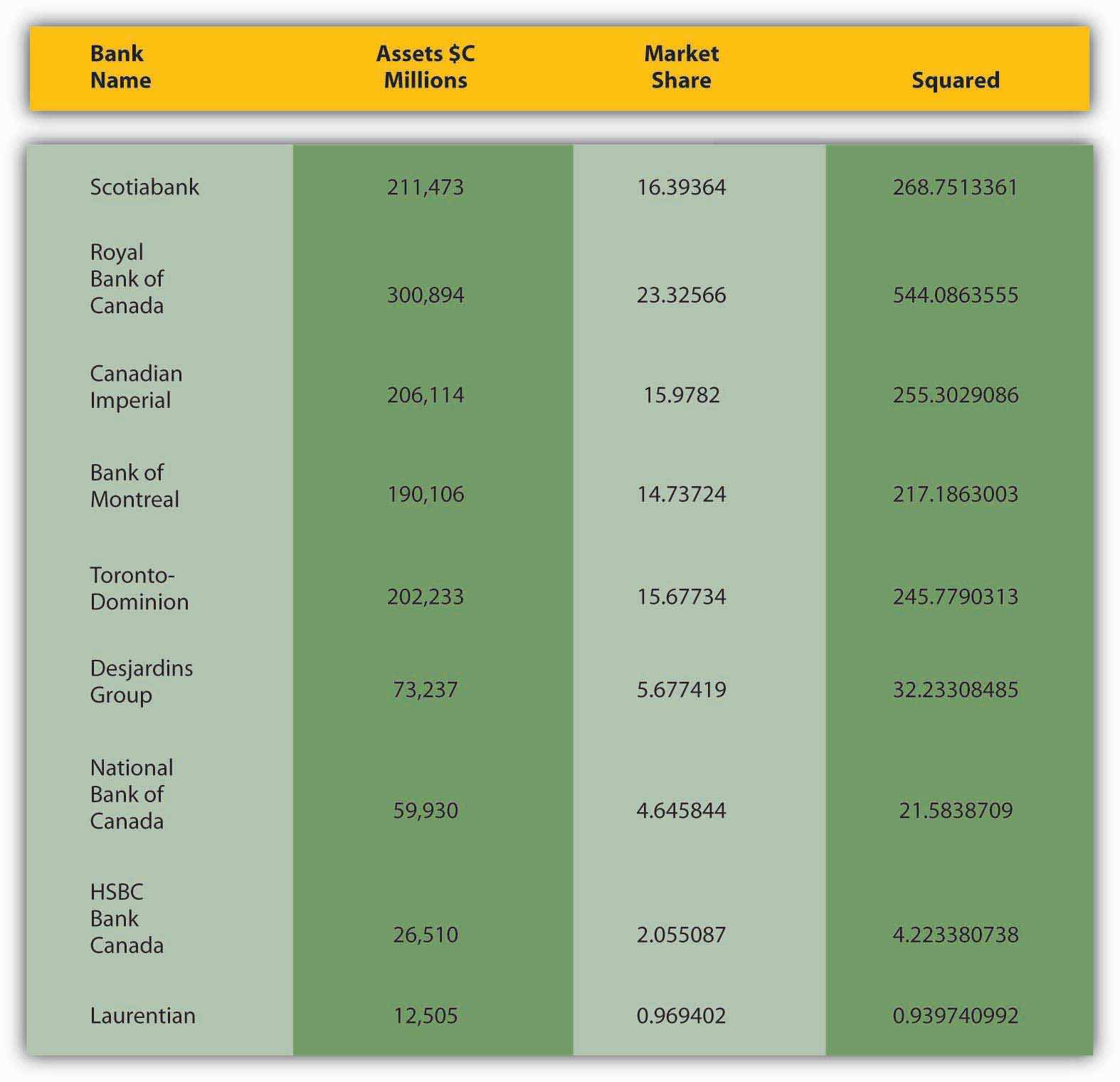Select HSBC squared value 4.223380738
This screenshot has height=1082, width=1120.
pyautogui.click(x=955, y=935)
